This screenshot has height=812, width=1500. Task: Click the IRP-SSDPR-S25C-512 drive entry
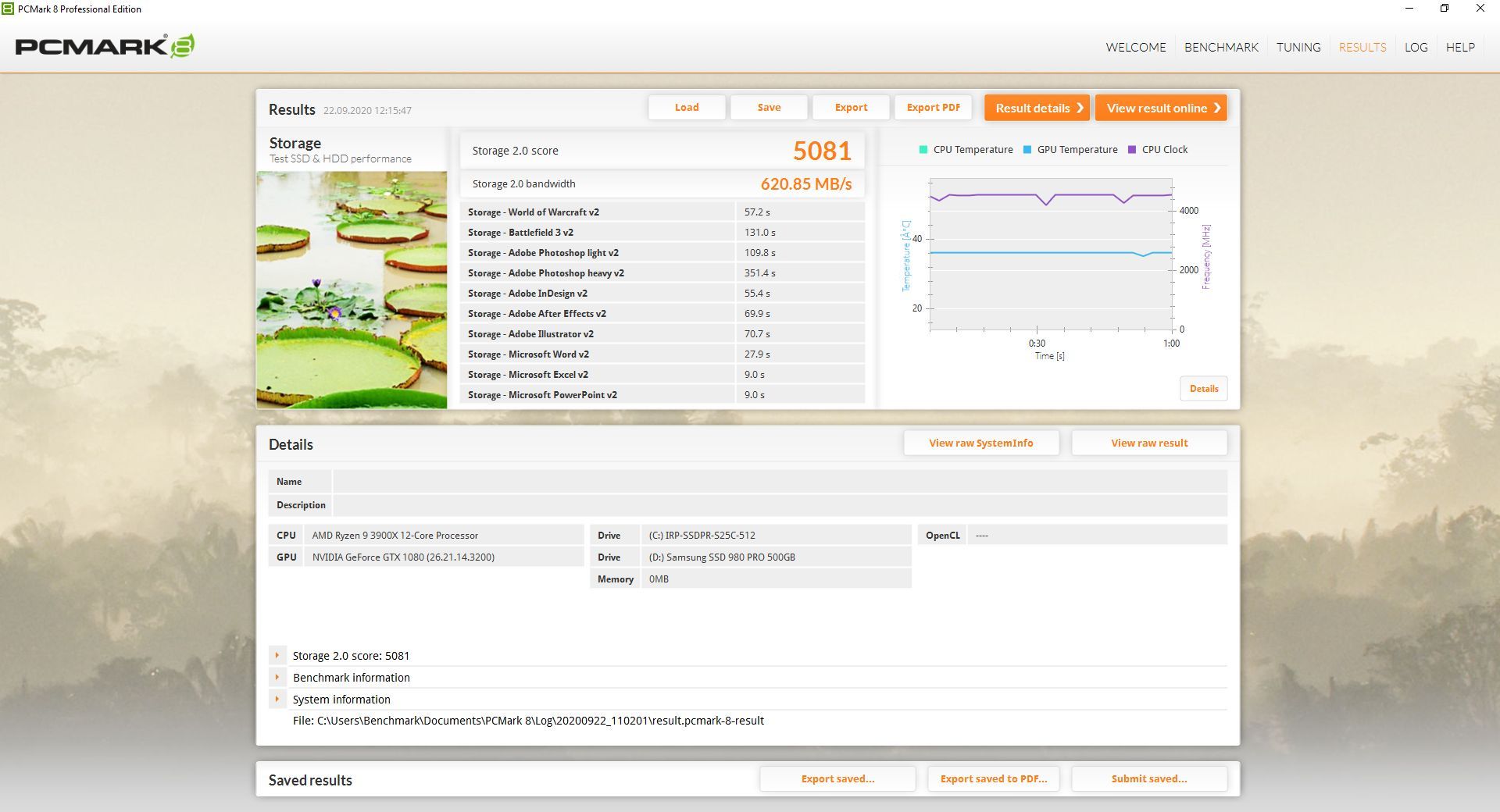[702, 535]
